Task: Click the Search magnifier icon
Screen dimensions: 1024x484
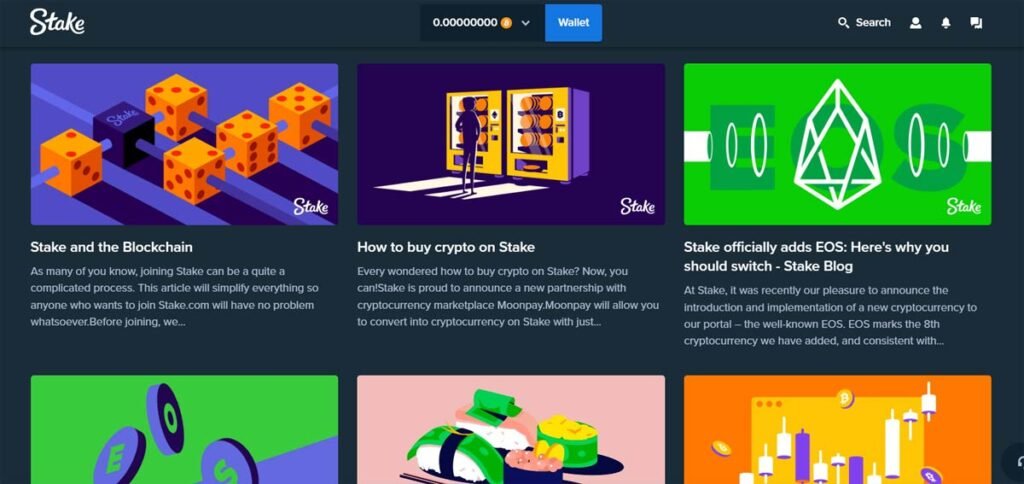Action: [843, 23]
